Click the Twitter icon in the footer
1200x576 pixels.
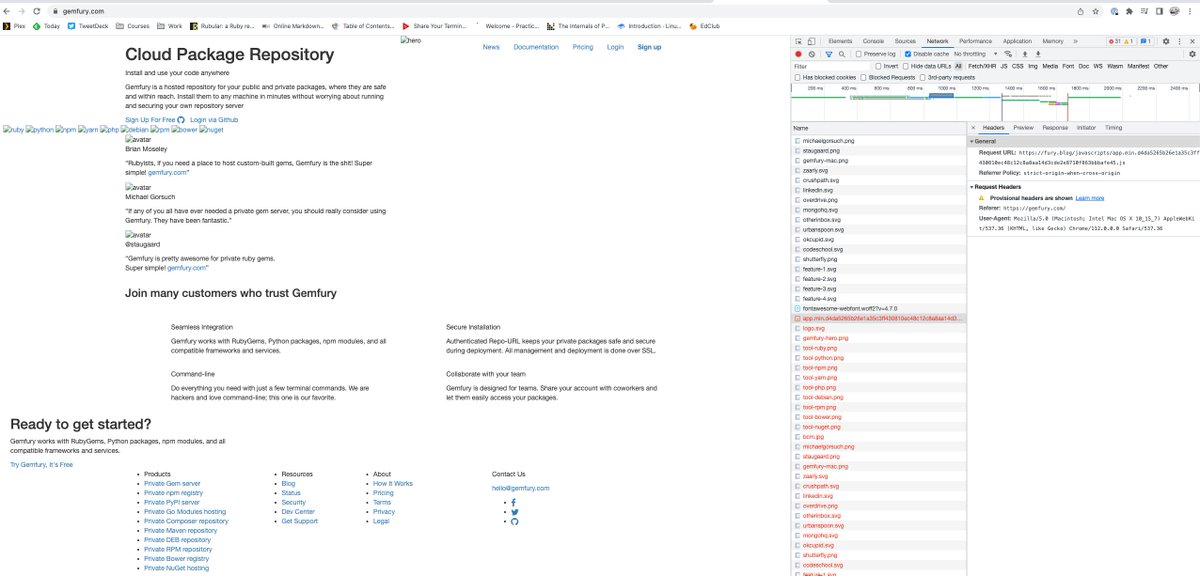point(514,512)
